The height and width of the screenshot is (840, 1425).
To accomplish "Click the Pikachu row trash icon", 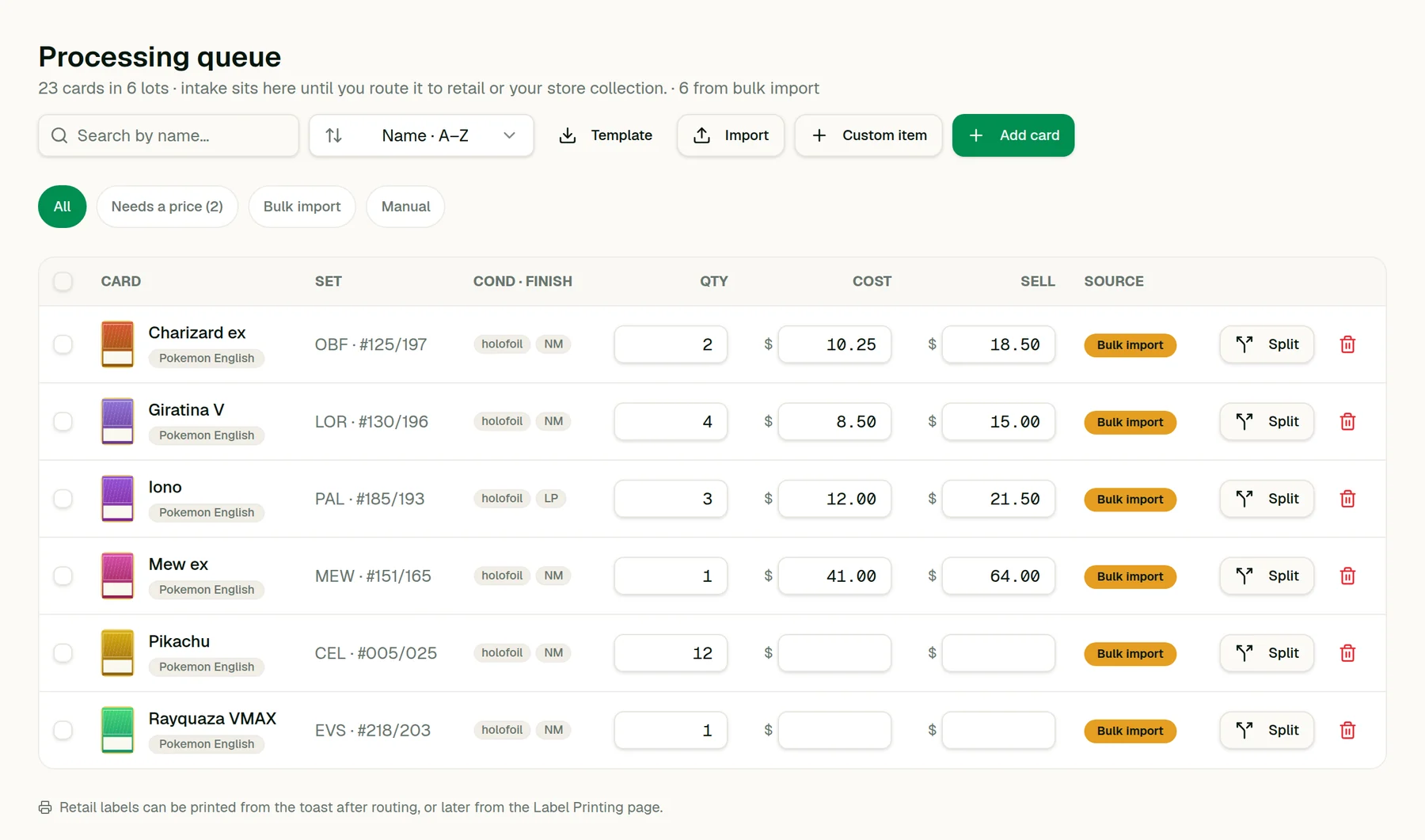I will 1347,653.
